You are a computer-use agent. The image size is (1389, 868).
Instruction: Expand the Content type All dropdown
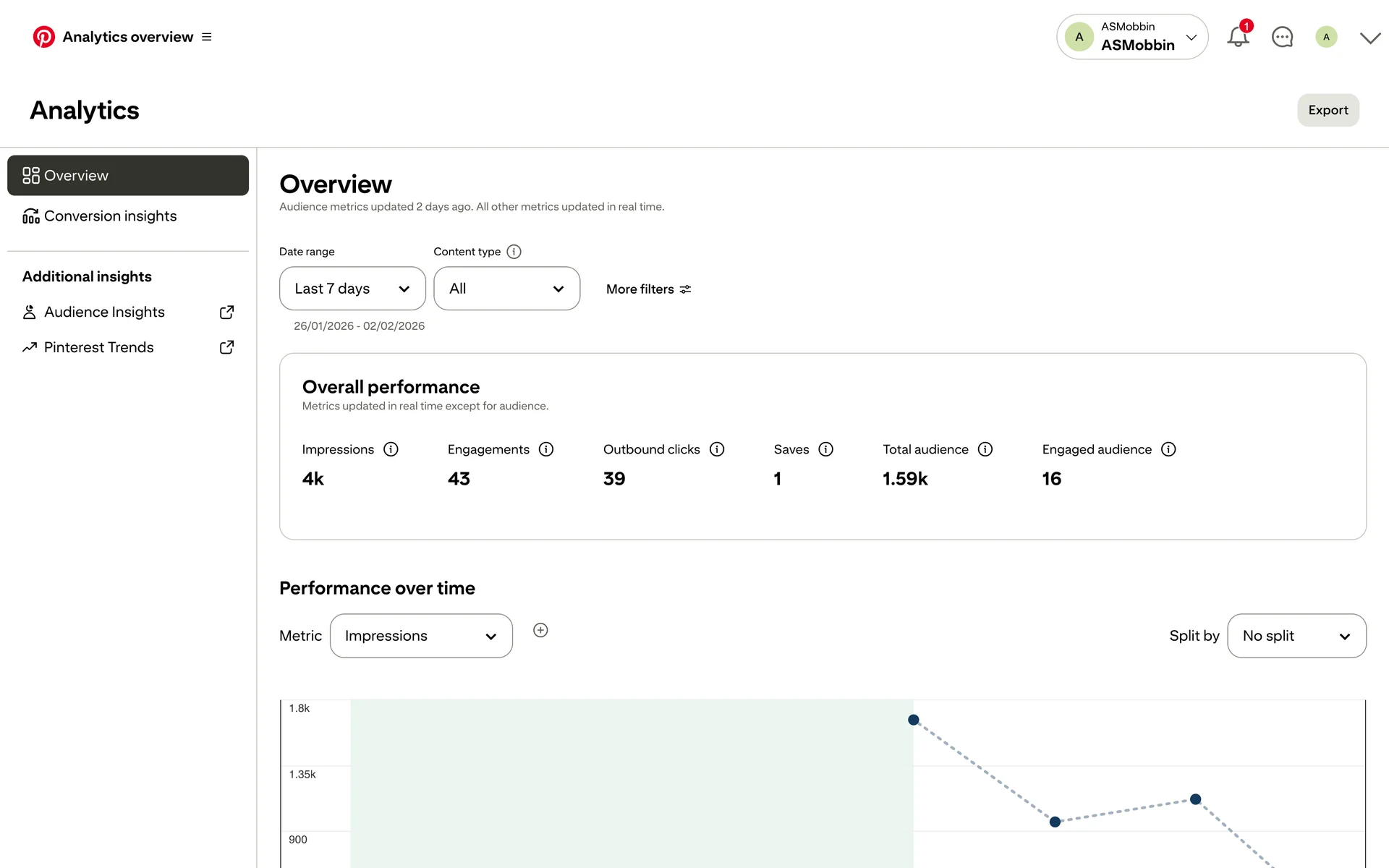pyautogui.click(x=506, y=289)
